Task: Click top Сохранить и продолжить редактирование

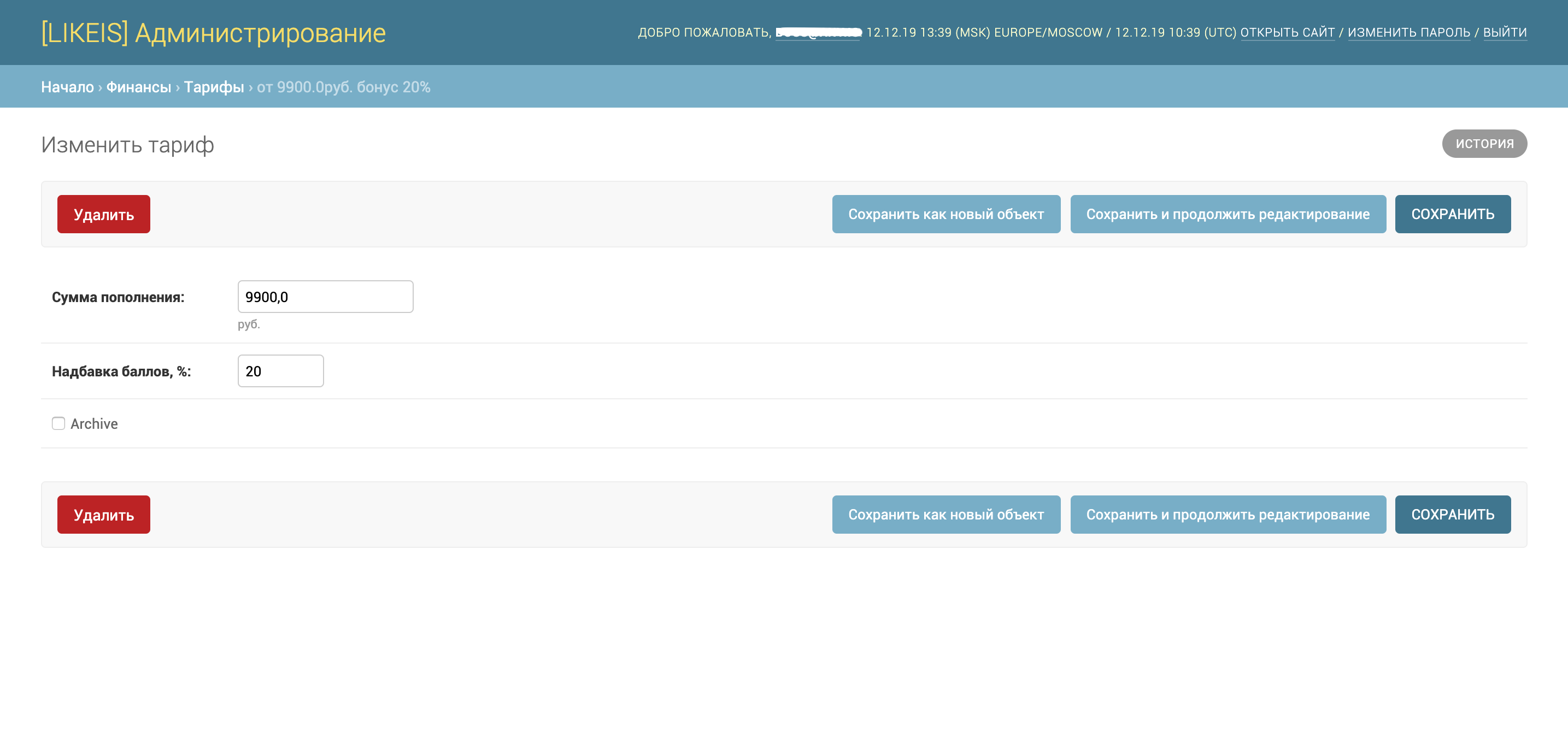Action: 1228,214
